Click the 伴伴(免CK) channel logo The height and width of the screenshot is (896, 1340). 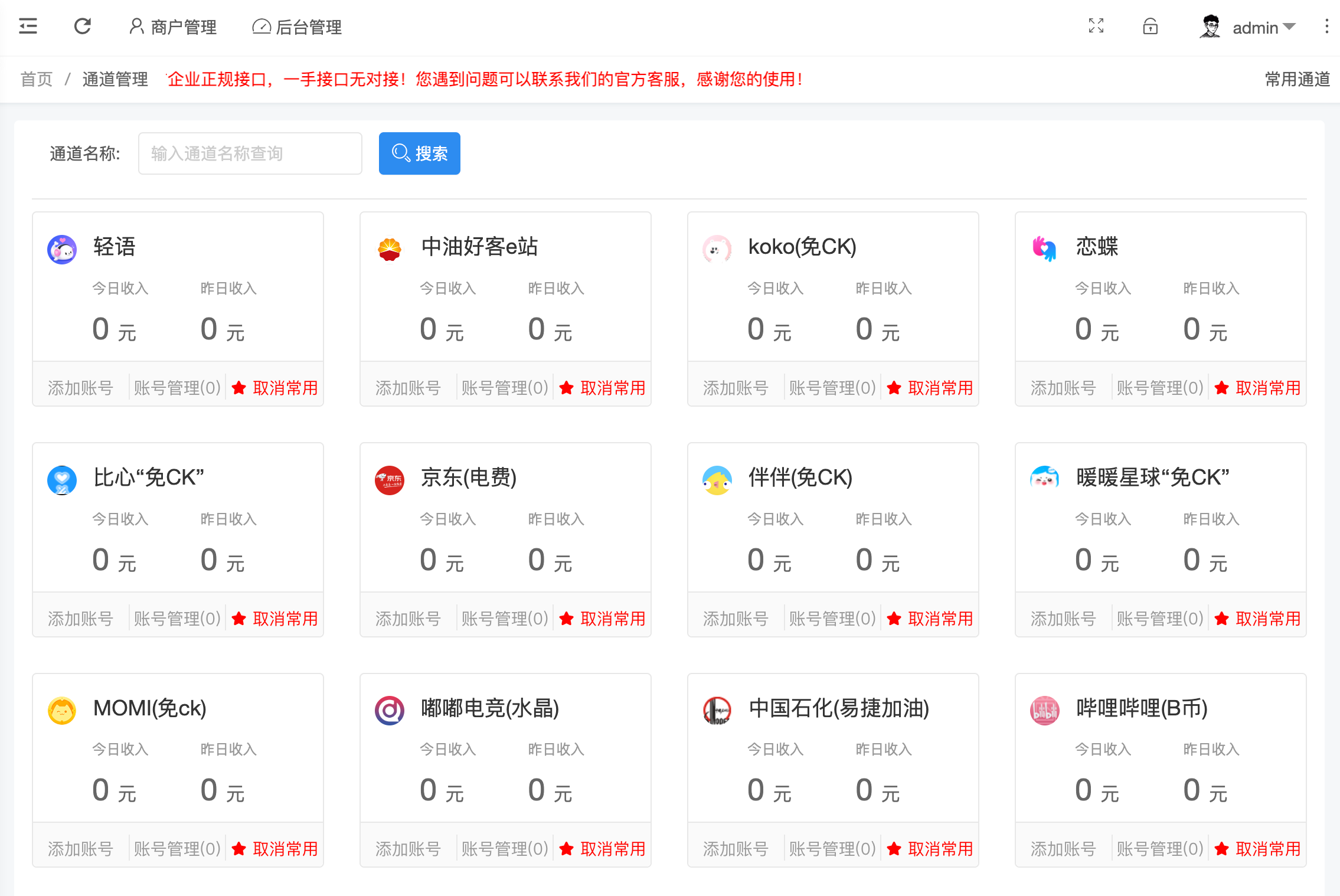click(717, 480)
